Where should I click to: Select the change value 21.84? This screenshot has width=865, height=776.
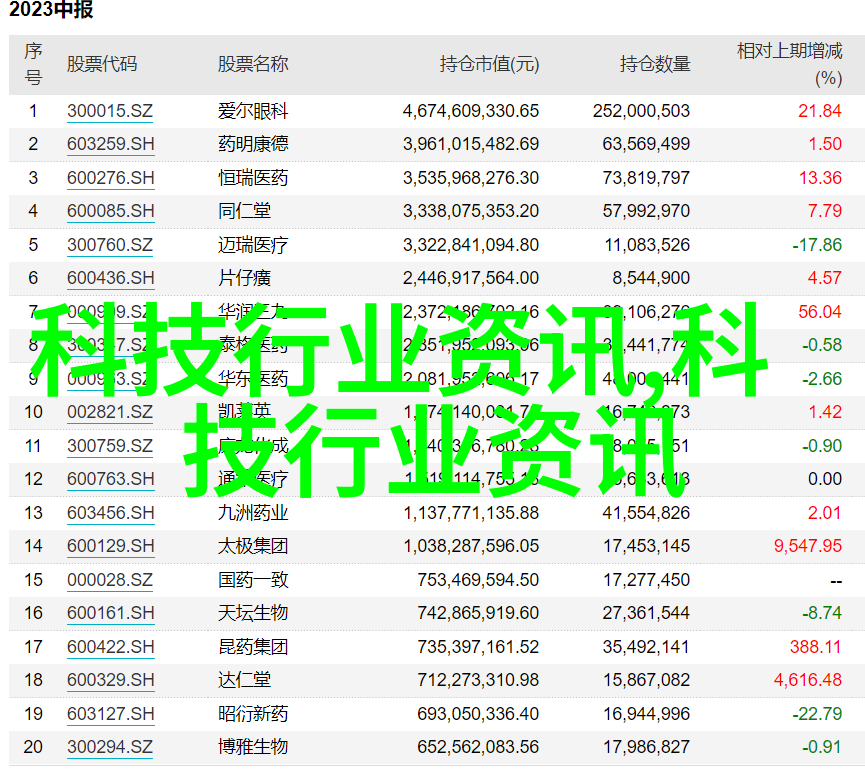tap(820, 111)
